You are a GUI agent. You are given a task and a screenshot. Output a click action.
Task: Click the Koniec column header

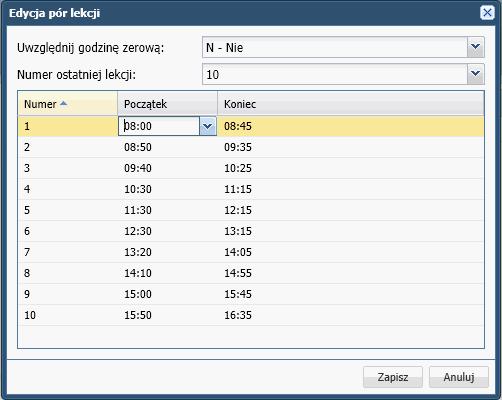[x=351, y=104]
